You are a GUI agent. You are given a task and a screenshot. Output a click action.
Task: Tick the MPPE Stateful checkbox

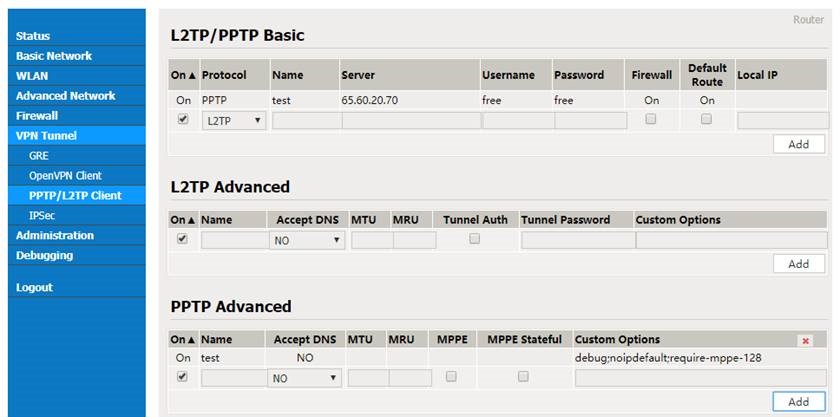(523, 377)
